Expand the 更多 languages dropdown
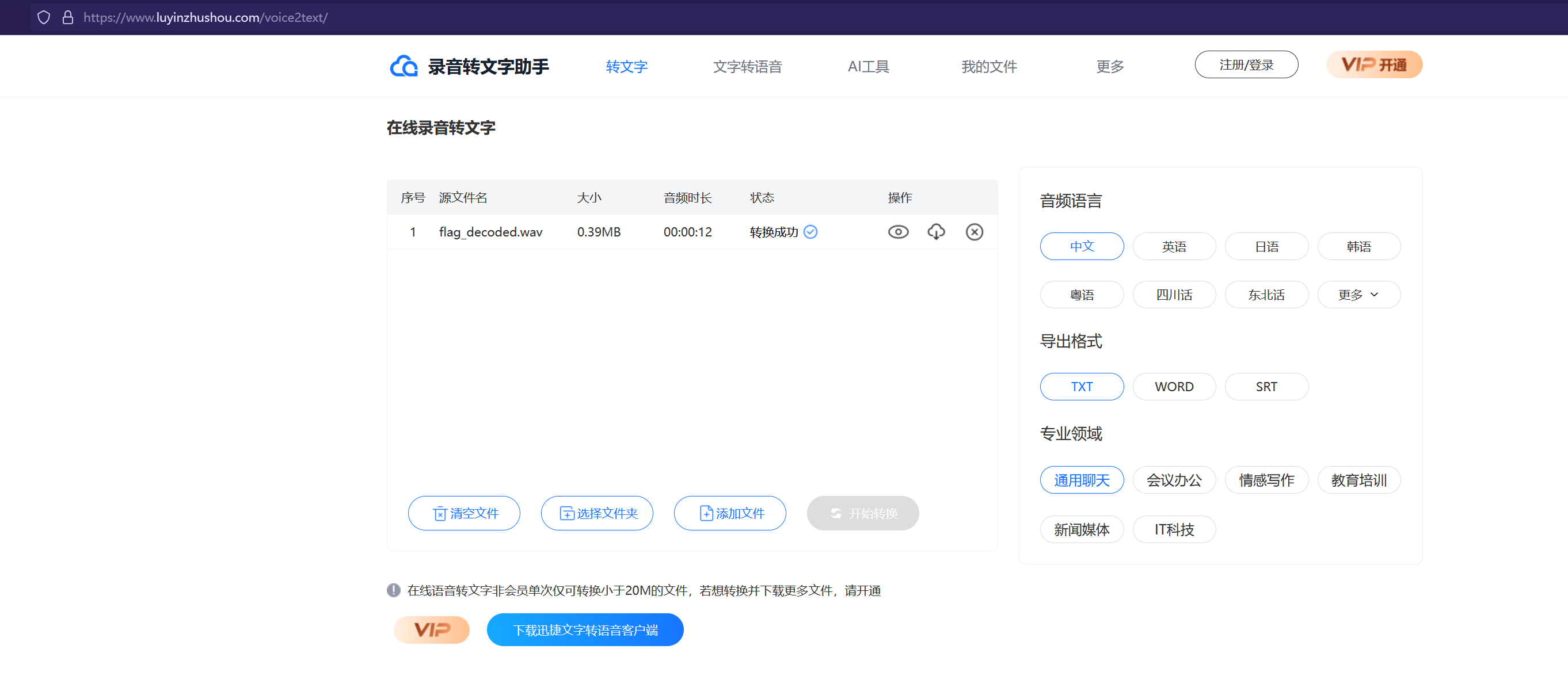 click(x=1358, y=295)
